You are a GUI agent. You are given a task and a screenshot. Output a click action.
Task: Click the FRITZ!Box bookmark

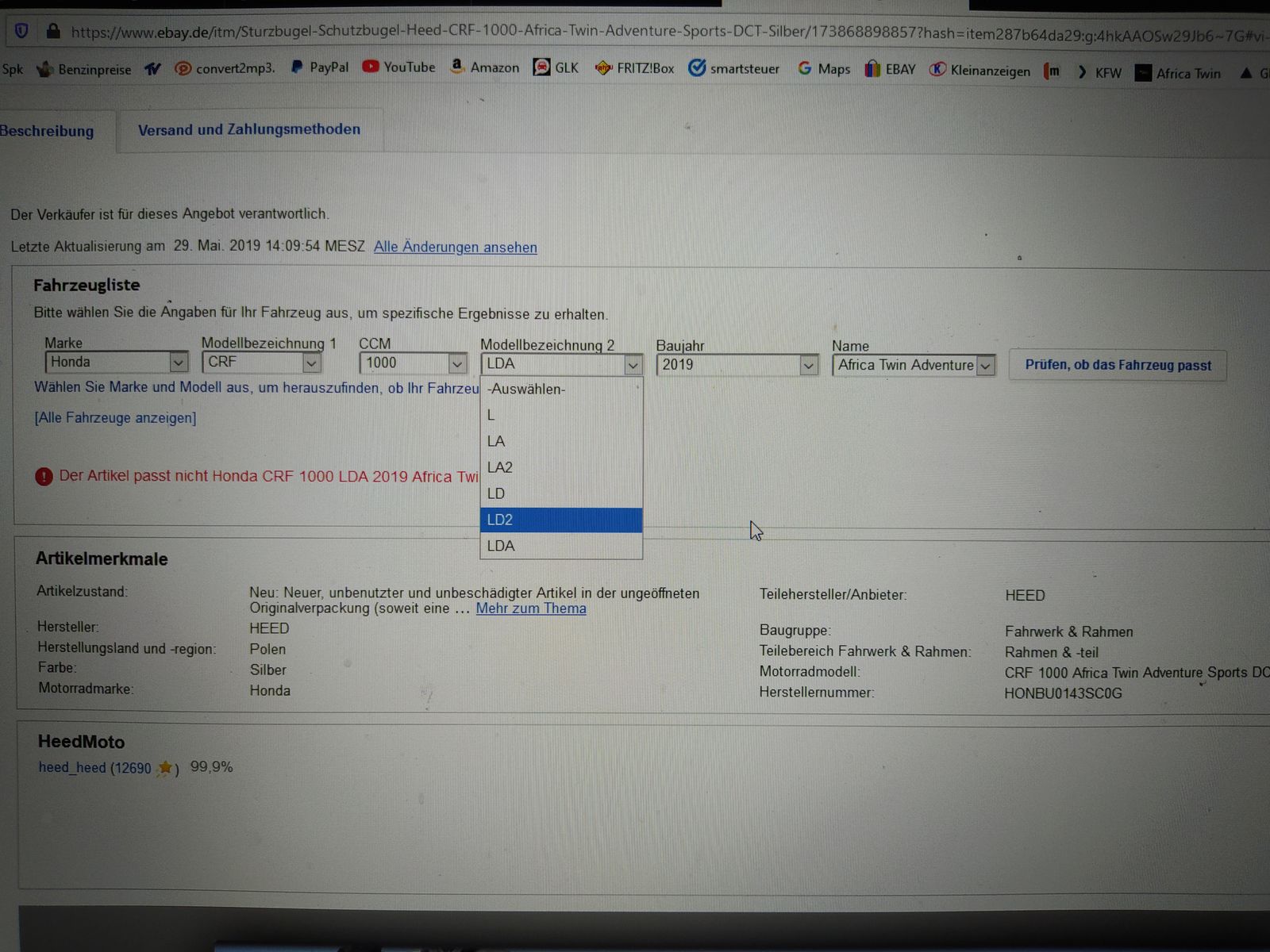(x=634, y=68)
